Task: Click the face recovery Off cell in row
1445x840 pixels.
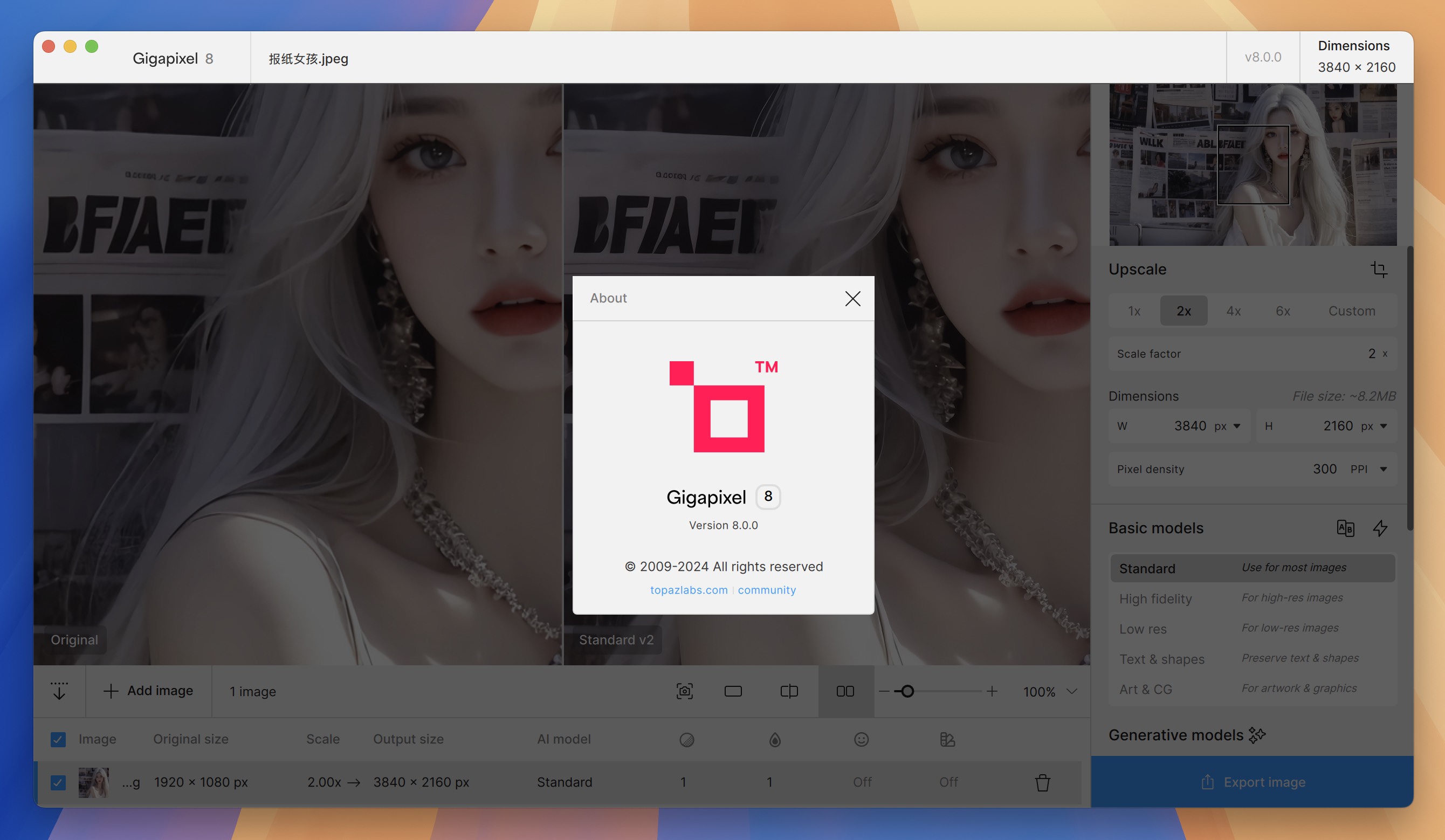Action: [862, 783]
